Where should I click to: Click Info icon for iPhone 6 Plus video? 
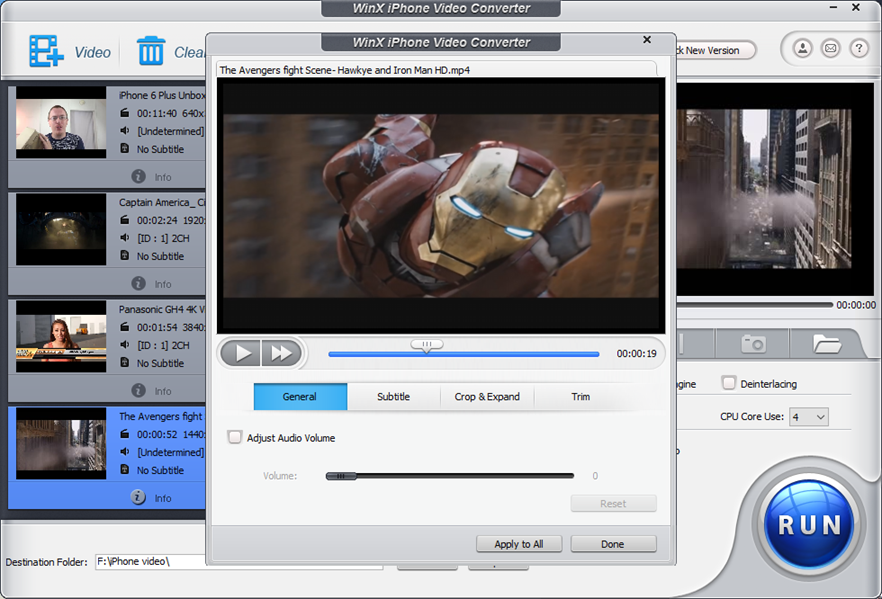coord(138,177)
